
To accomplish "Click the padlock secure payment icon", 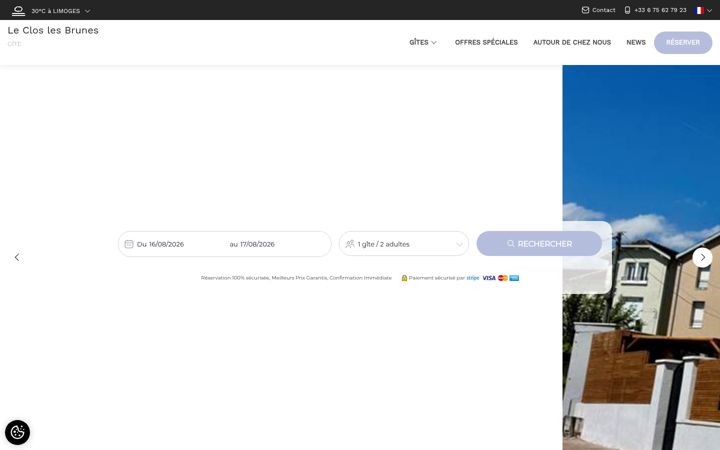I will pos(404,278).
